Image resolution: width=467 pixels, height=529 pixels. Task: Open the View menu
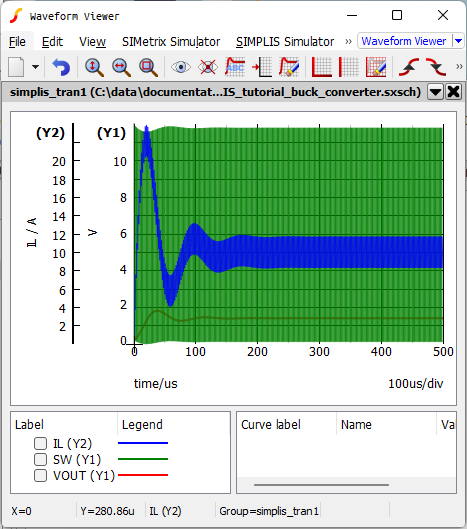(92, 42)
